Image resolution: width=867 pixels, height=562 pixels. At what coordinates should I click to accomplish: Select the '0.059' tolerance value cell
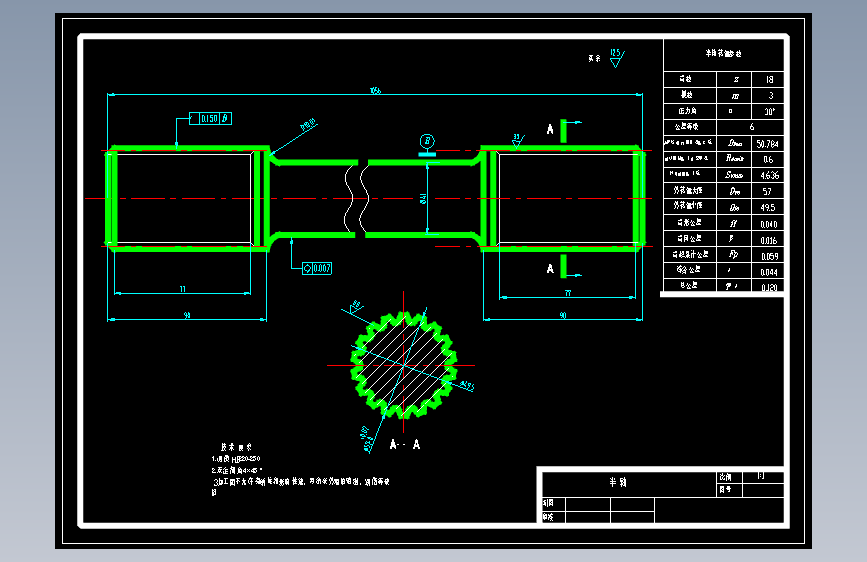click(x=767, y=256)
